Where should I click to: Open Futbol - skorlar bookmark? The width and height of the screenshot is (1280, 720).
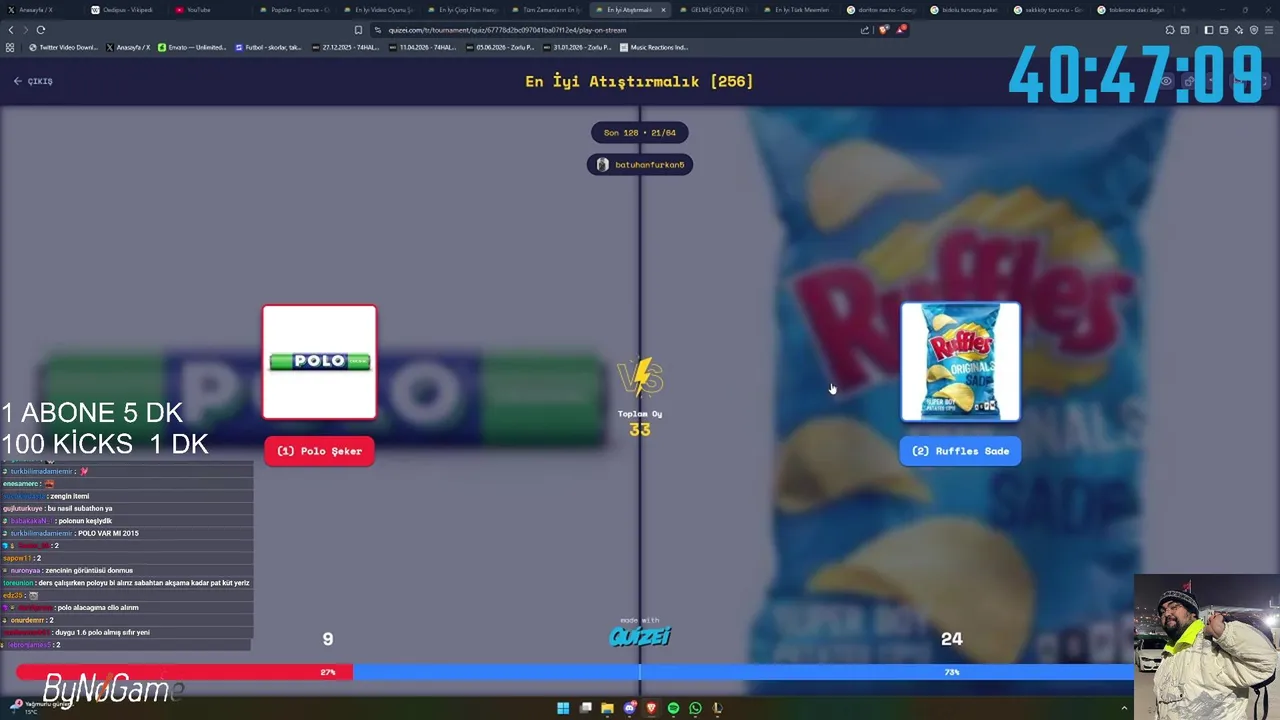point(269,47)
